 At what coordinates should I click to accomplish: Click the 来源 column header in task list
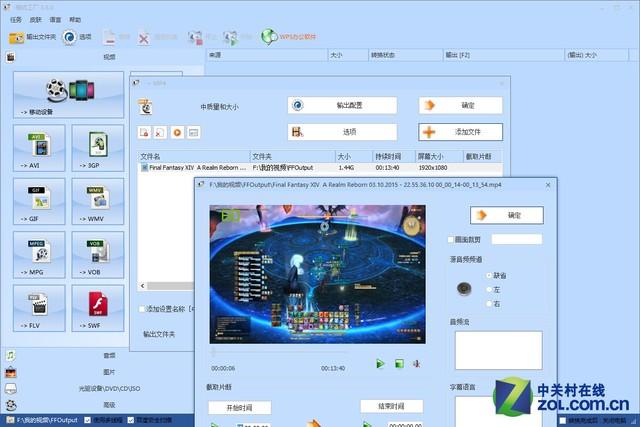tap(267, 55)
